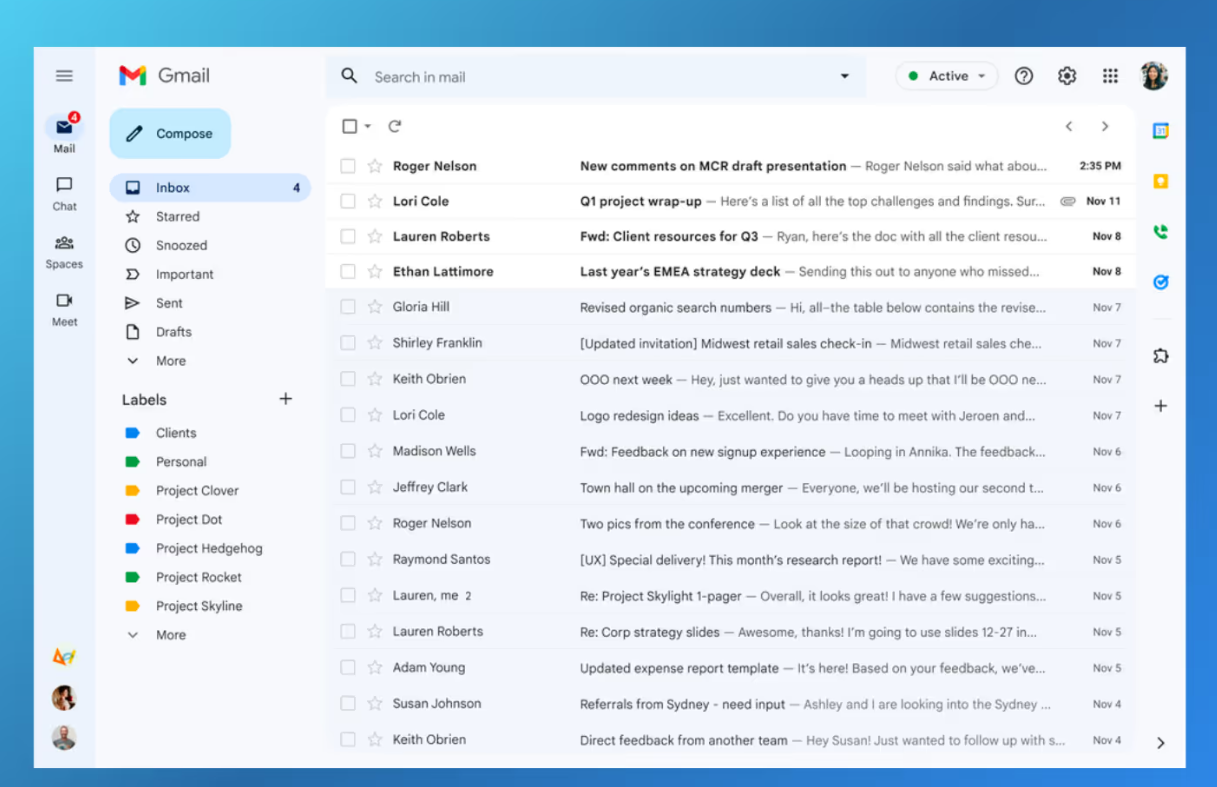The width and height of the screenshot is (1217, 787).
Task: Refresh the inbox
Action: (x=395, y=126)
